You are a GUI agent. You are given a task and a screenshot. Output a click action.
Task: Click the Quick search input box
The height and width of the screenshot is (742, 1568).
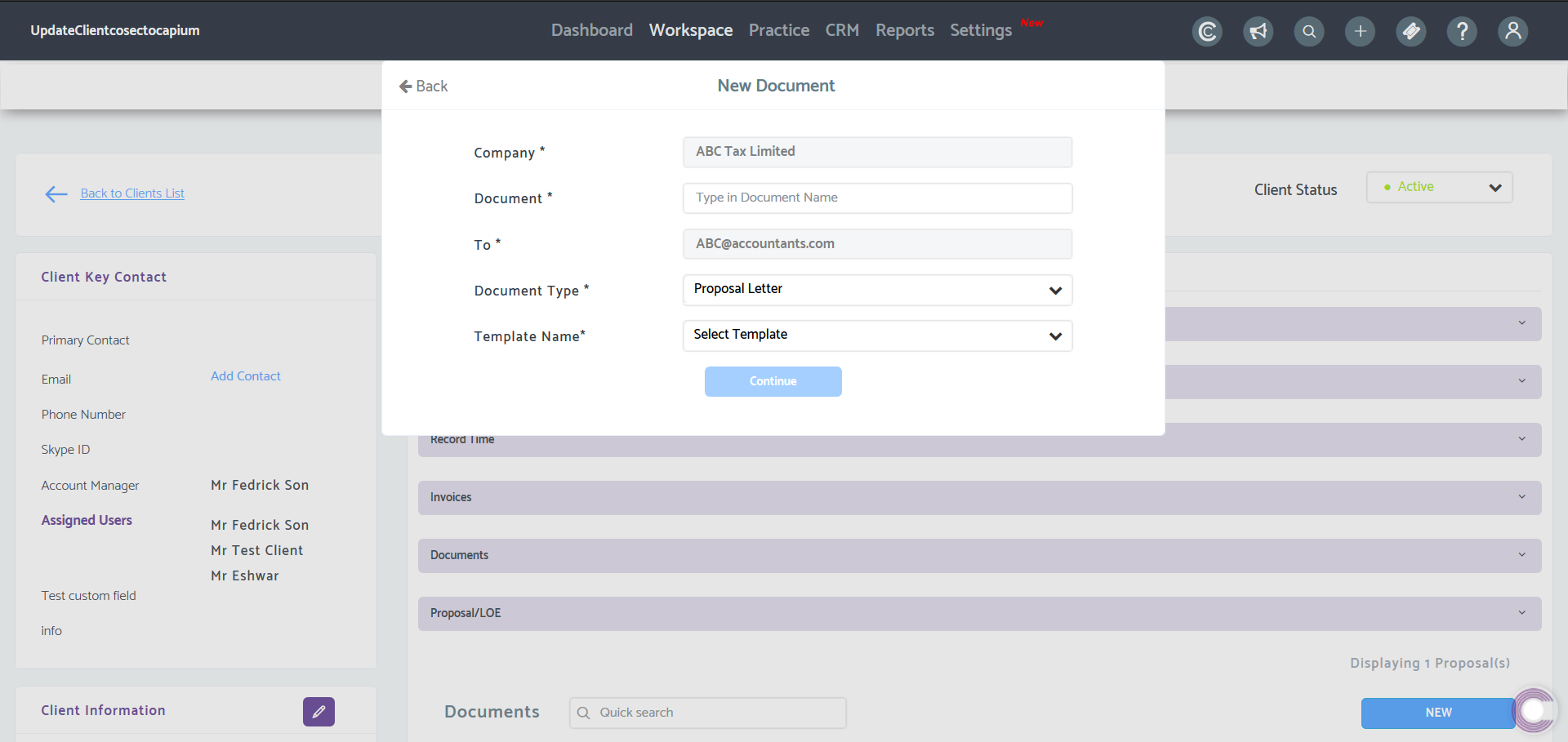(x=707, y=713)
